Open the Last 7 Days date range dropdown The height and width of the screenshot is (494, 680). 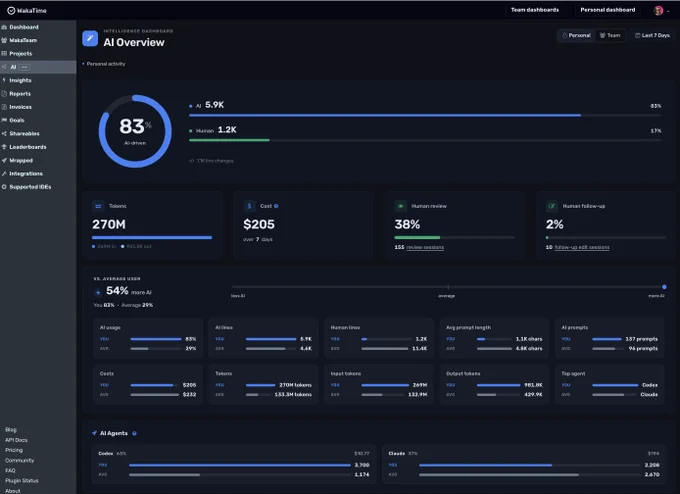(x=652, y=36)
